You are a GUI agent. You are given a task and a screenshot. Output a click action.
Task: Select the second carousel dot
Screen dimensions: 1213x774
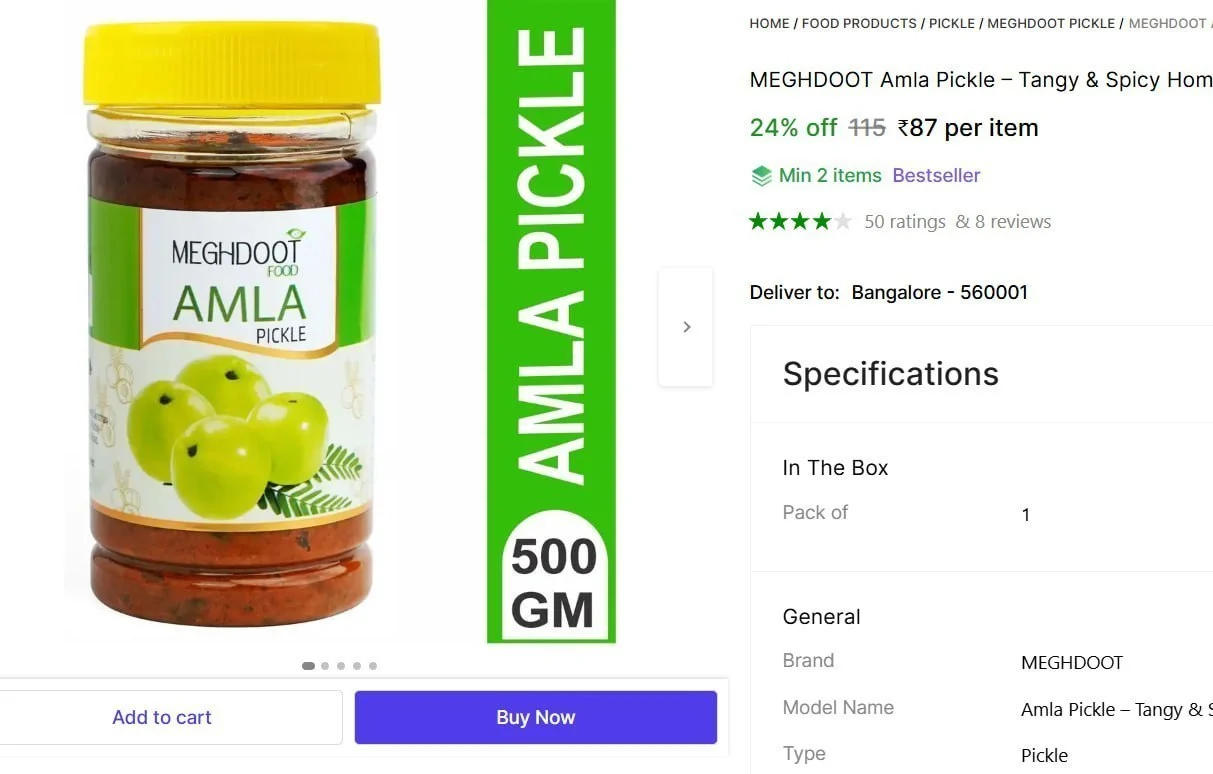coord(325,666)
